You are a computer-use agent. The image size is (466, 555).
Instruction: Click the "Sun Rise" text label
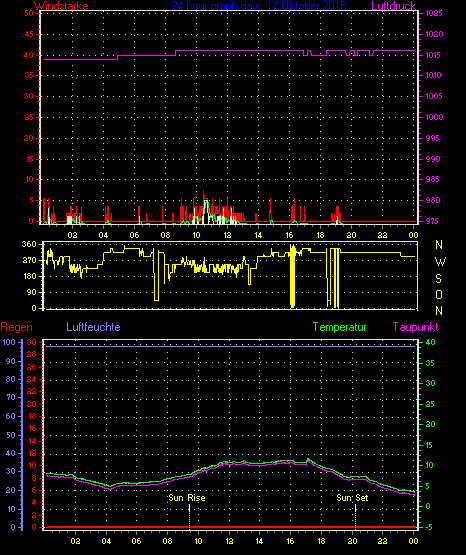[x=187, y=498]
